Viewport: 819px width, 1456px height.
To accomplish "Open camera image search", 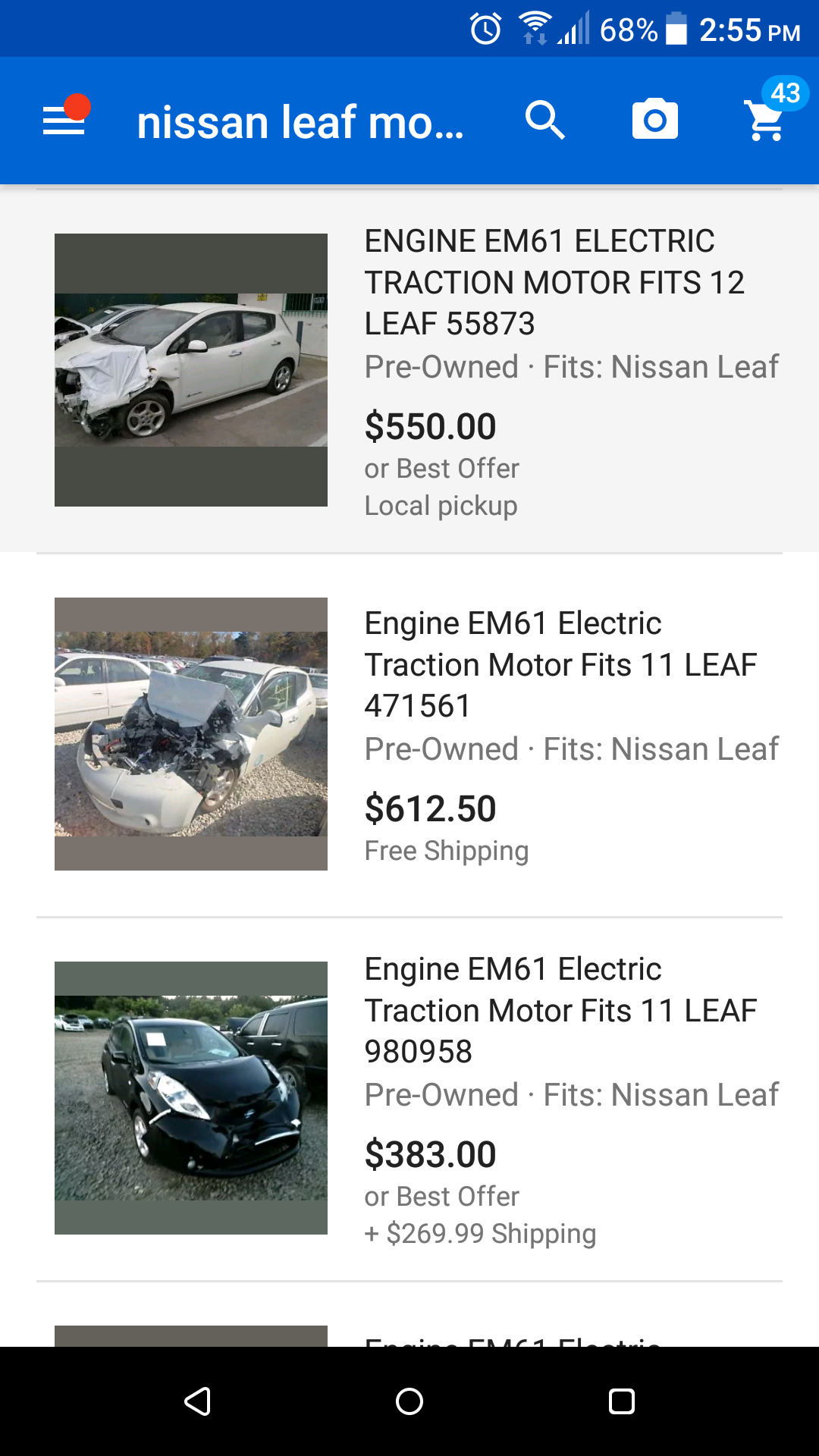I will point(654,121).
